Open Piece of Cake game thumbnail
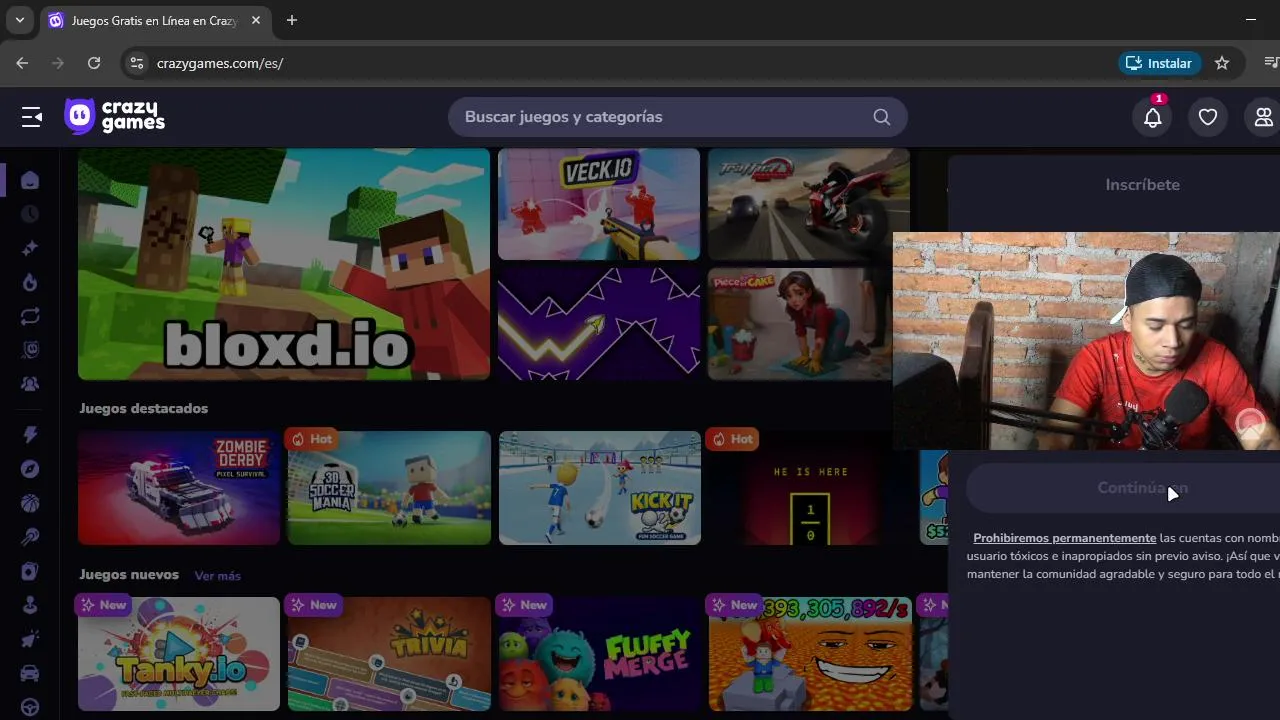Viewport: 1280px width, 720px height. pos(800,324)
